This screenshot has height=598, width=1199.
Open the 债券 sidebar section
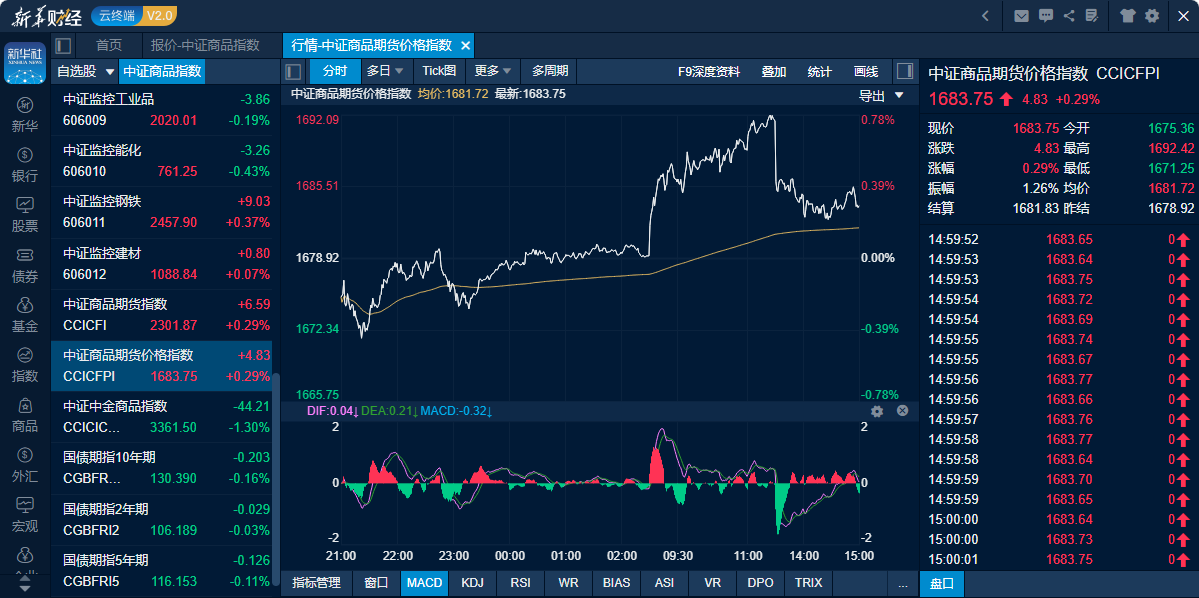click(x=24, y=265)
